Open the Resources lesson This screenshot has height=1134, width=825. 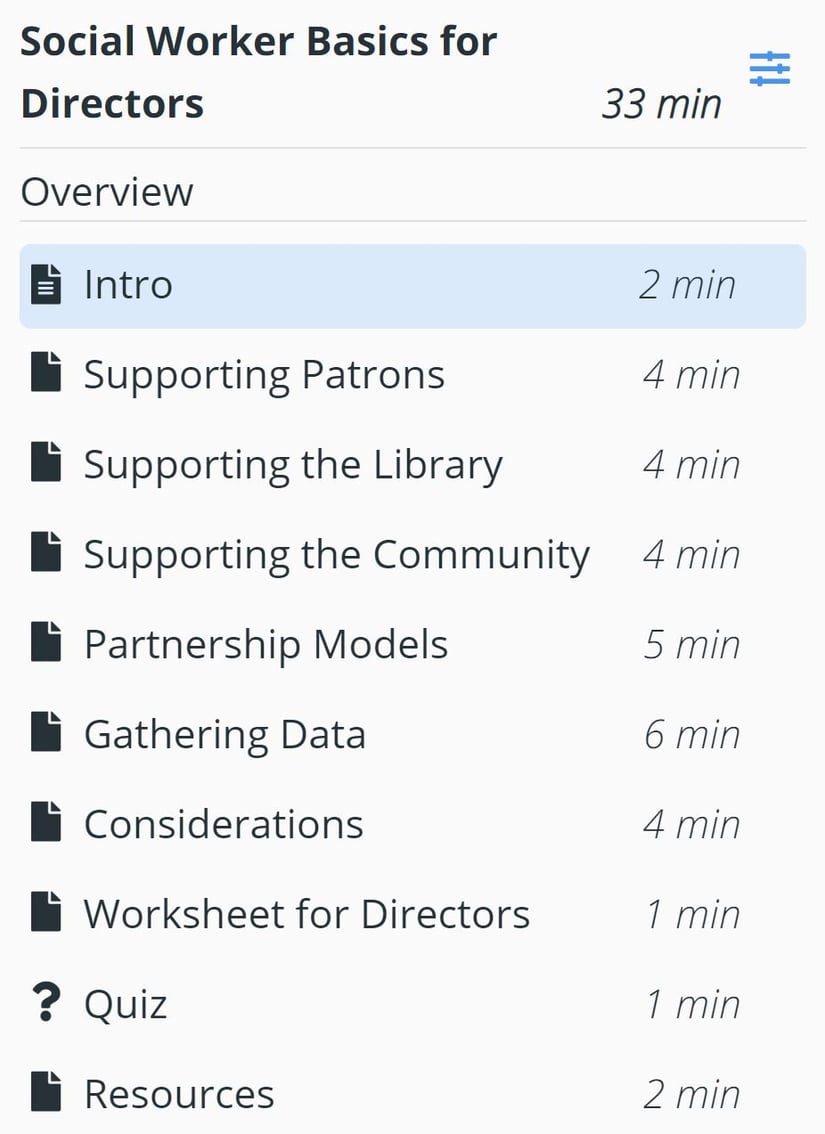(180, 1093)
